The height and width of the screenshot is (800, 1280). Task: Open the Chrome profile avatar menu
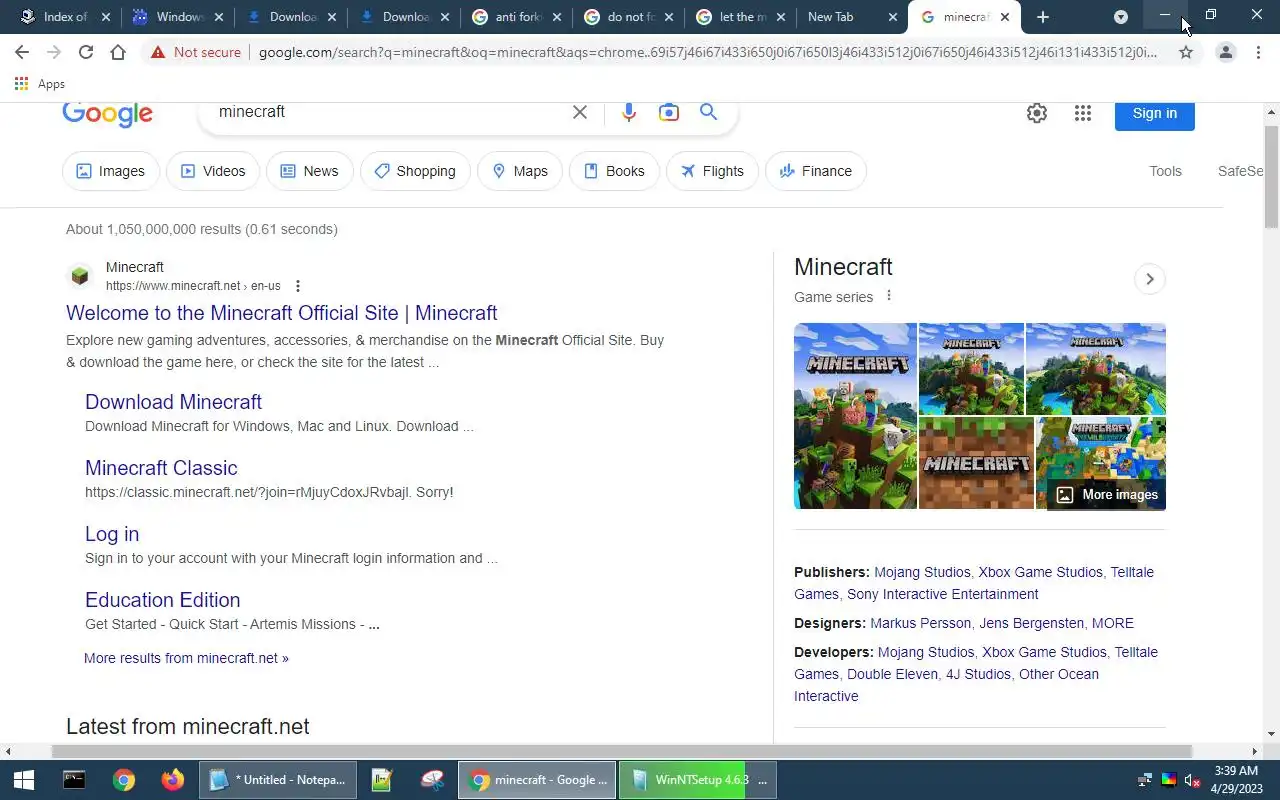(x=1226, y=52)
